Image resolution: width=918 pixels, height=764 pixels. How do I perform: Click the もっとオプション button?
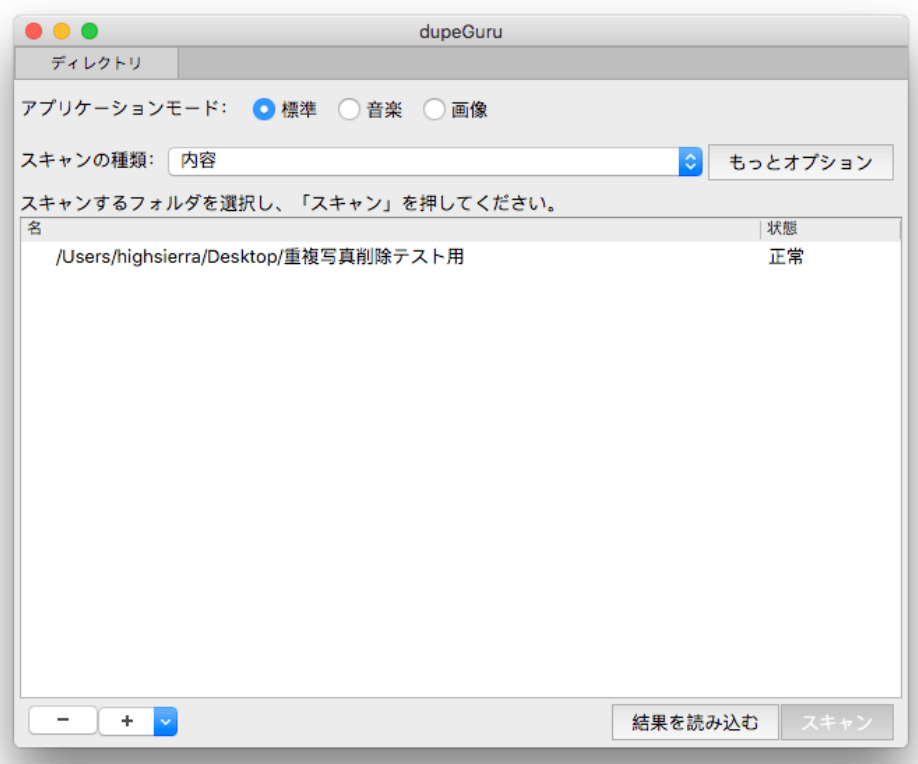(x=800, y=162)
